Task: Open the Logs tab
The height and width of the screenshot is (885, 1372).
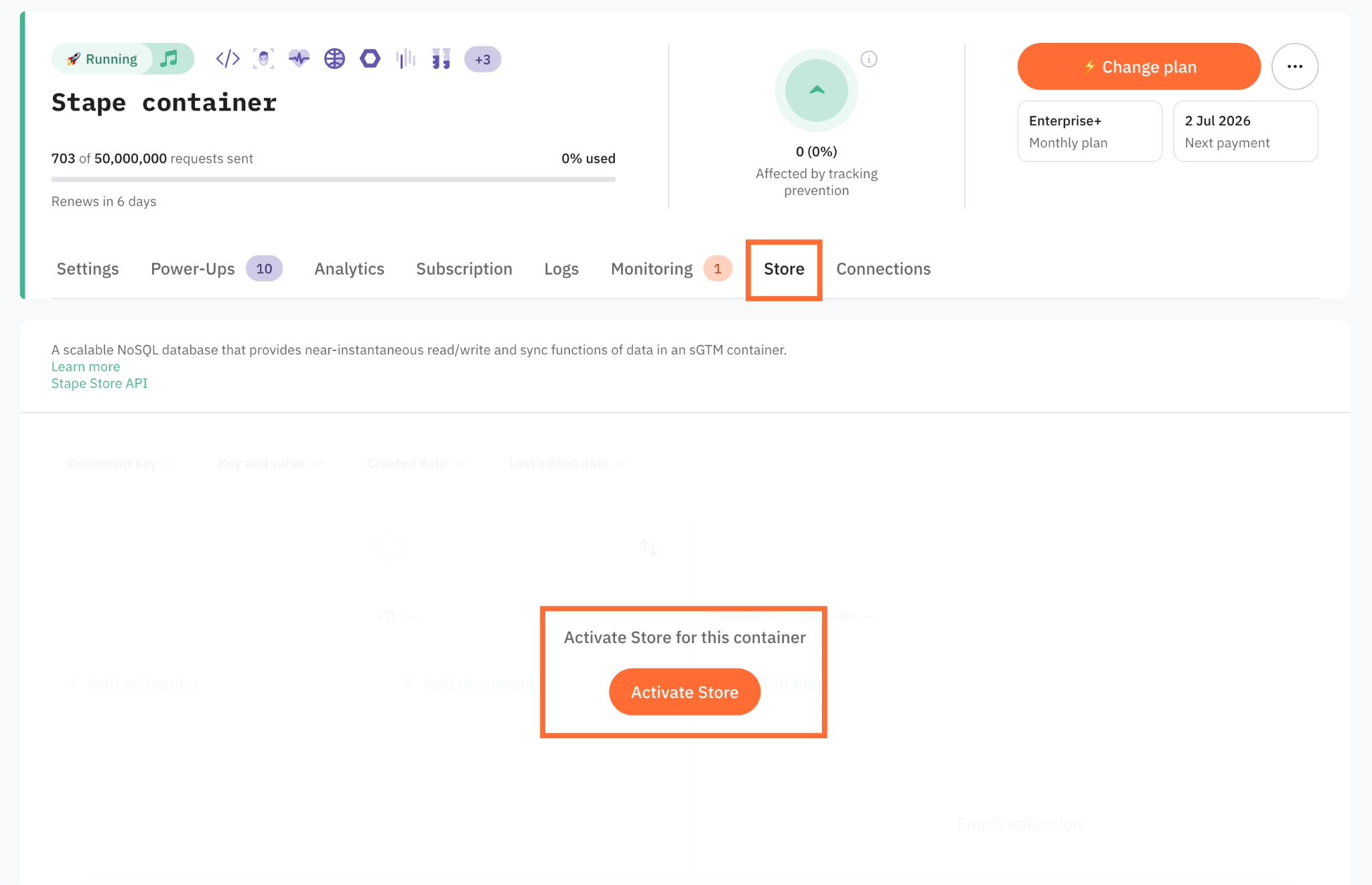Action: coord(561,269)
